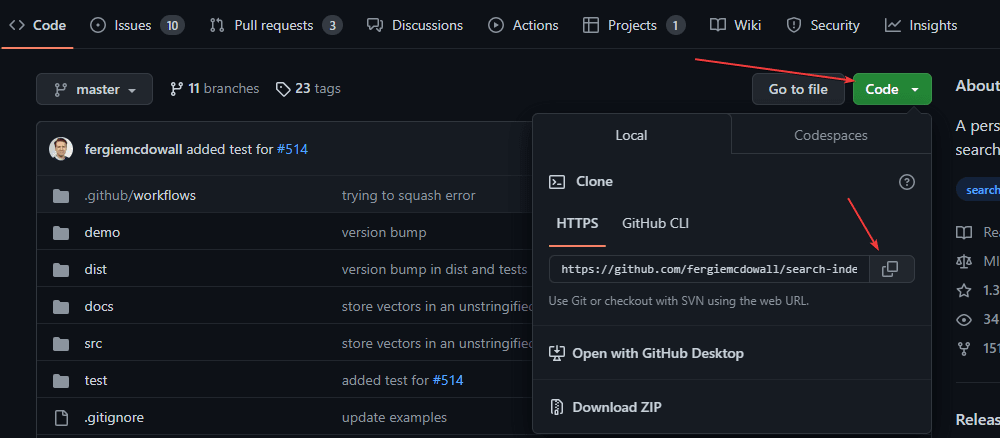Click the GitHub Desktop download icon

[557, 353]
